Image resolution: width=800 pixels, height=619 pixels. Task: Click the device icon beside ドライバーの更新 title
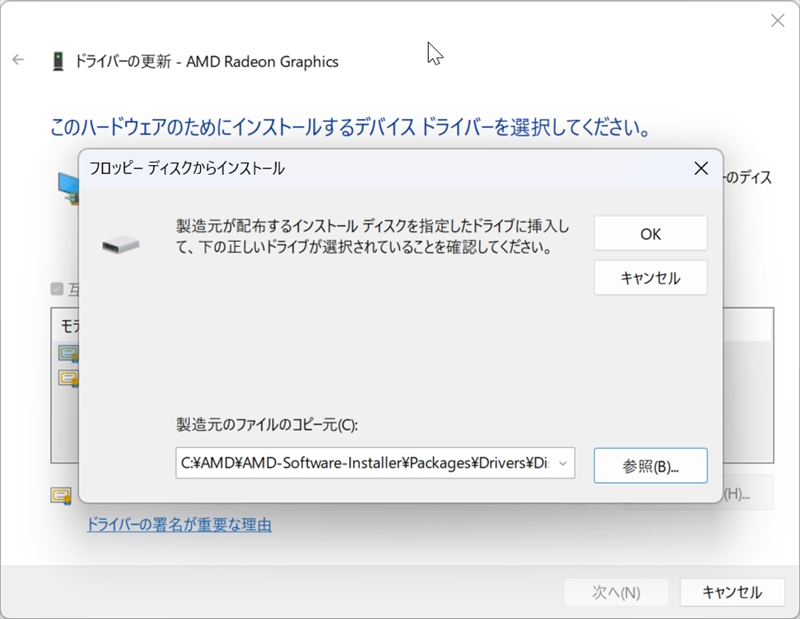click(58, 61)
